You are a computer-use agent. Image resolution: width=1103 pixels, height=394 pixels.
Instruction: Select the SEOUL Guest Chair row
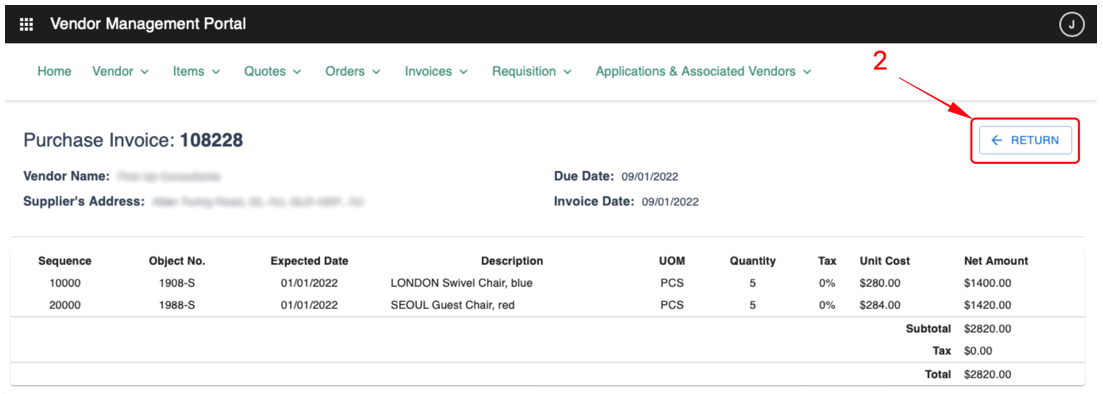(x=547, y=305)
